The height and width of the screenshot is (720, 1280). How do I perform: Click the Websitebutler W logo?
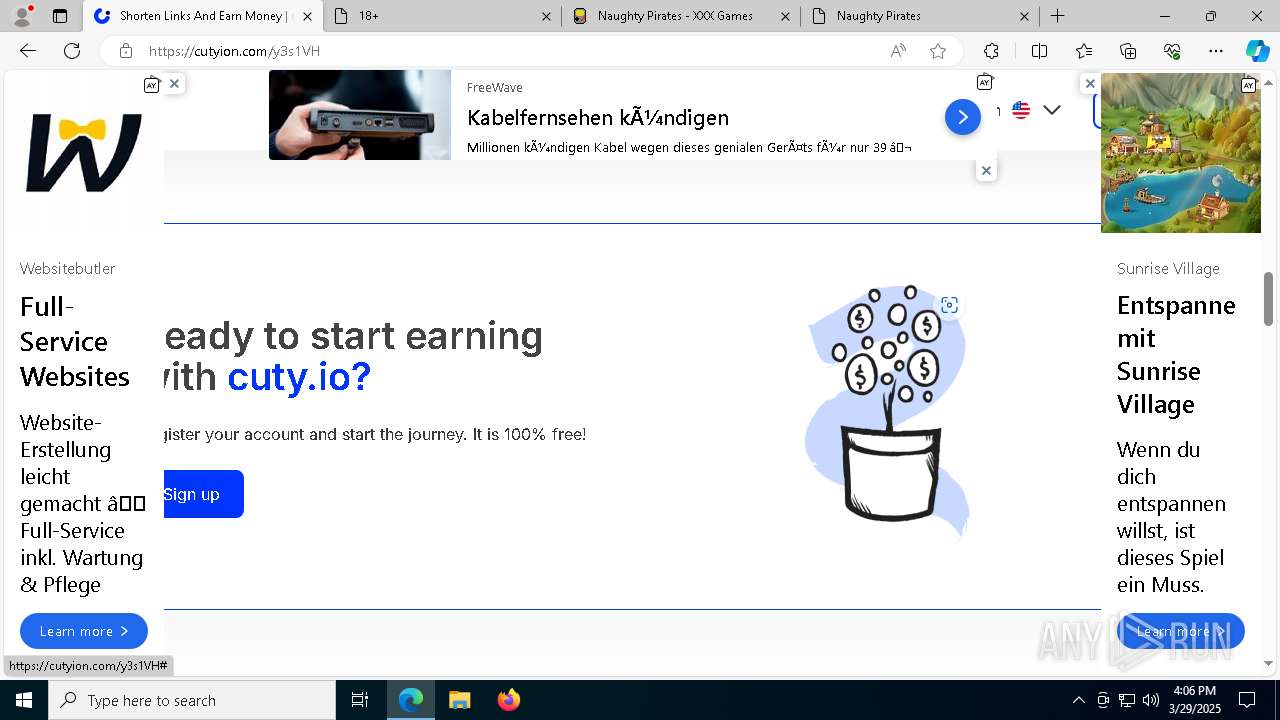tap(84, 152)
